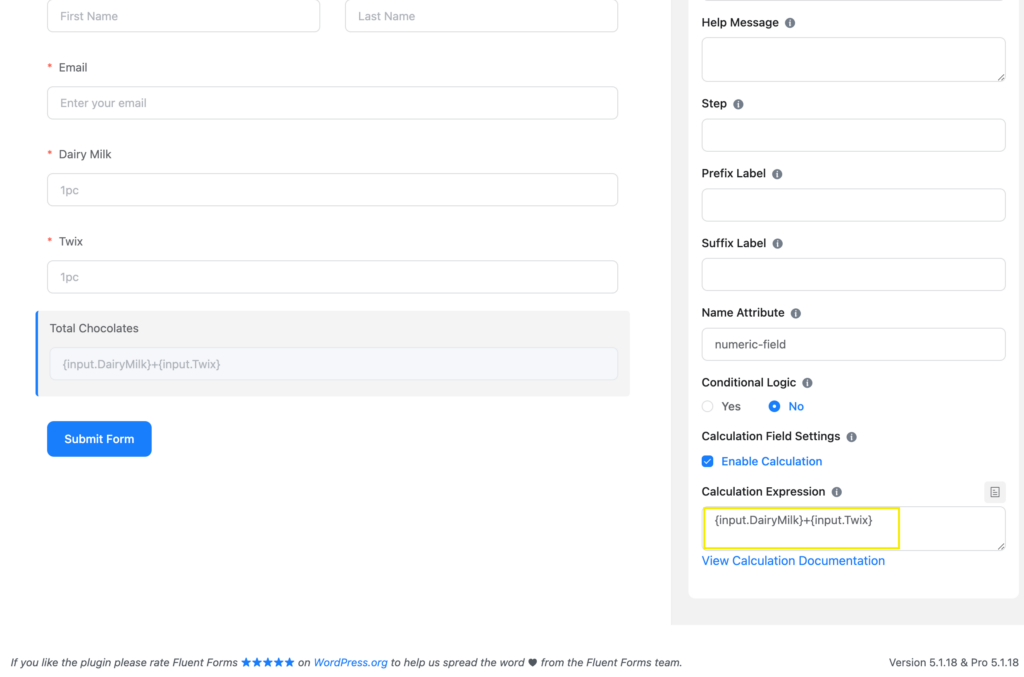Click the Calculation Expression info icon
Viewport: 1024px width, 677px height.
837,492
